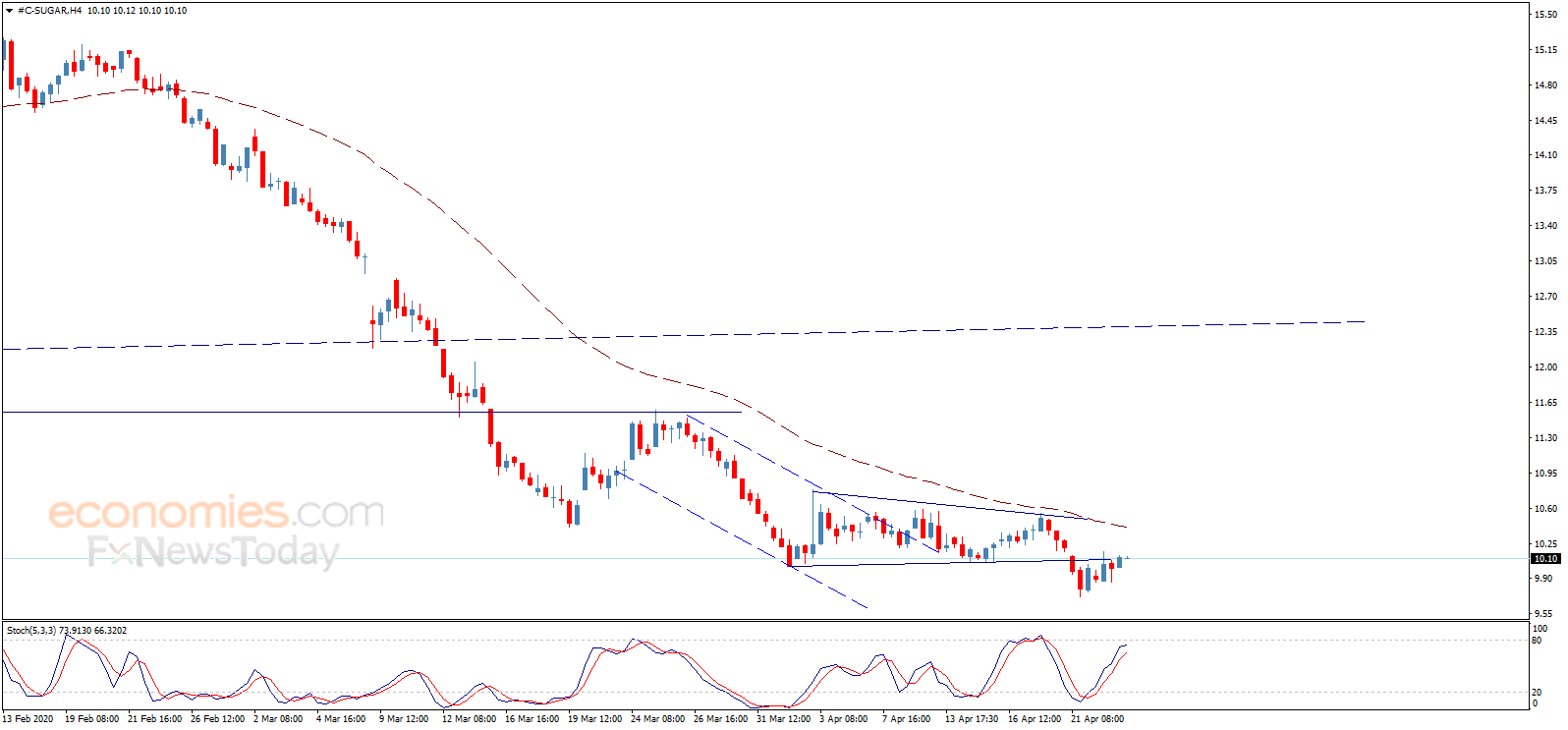Click the 26 Feb 12:00 time label
This screenshot has width=1568, height=730.
coord(217,719)
